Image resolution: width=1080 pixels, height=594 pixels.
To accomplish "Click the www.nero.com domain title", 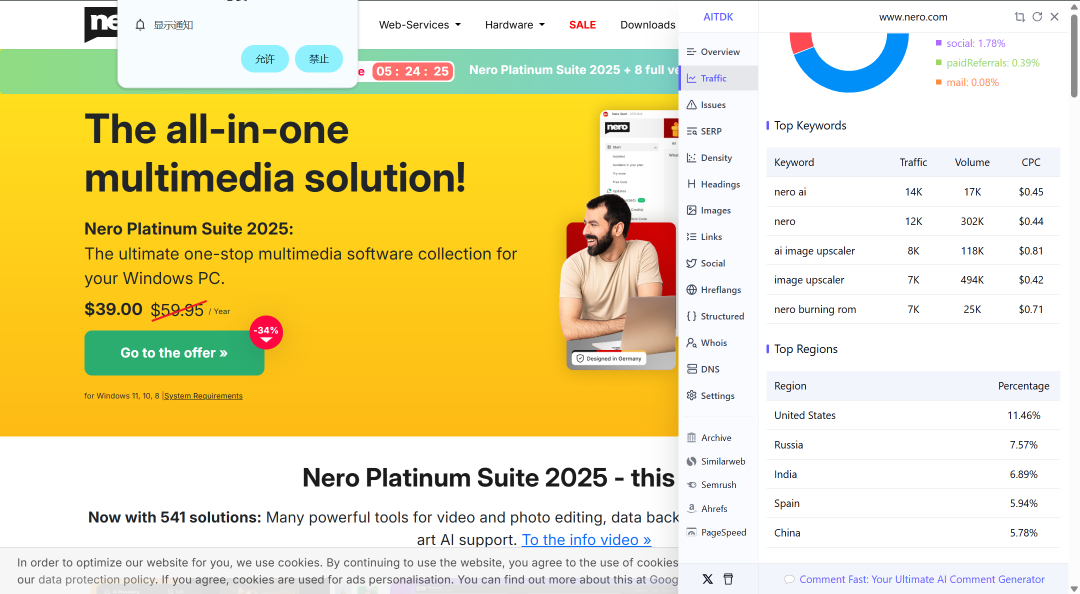I will (x=913, y=17).
